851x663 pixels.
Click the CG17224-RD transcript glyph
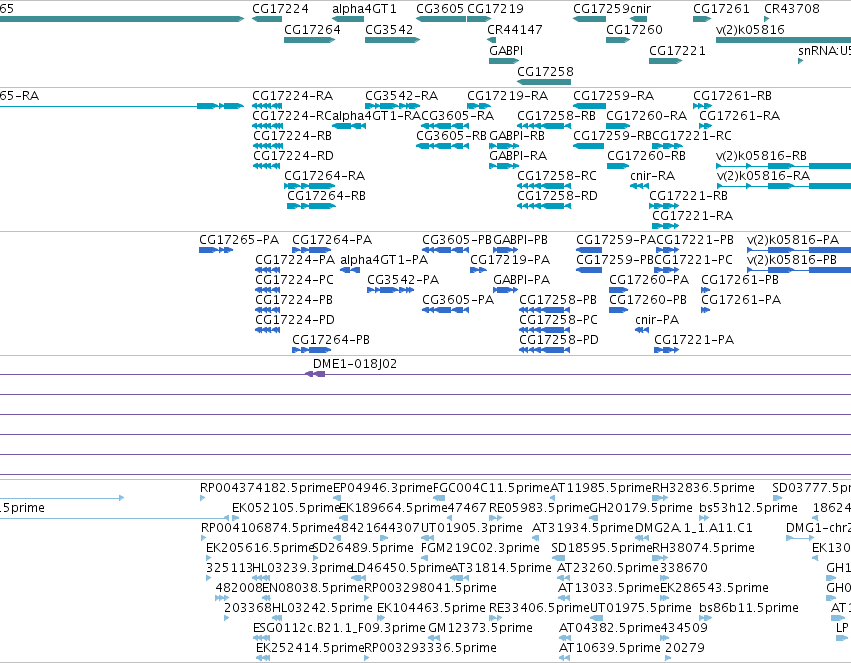click(266, 166)
